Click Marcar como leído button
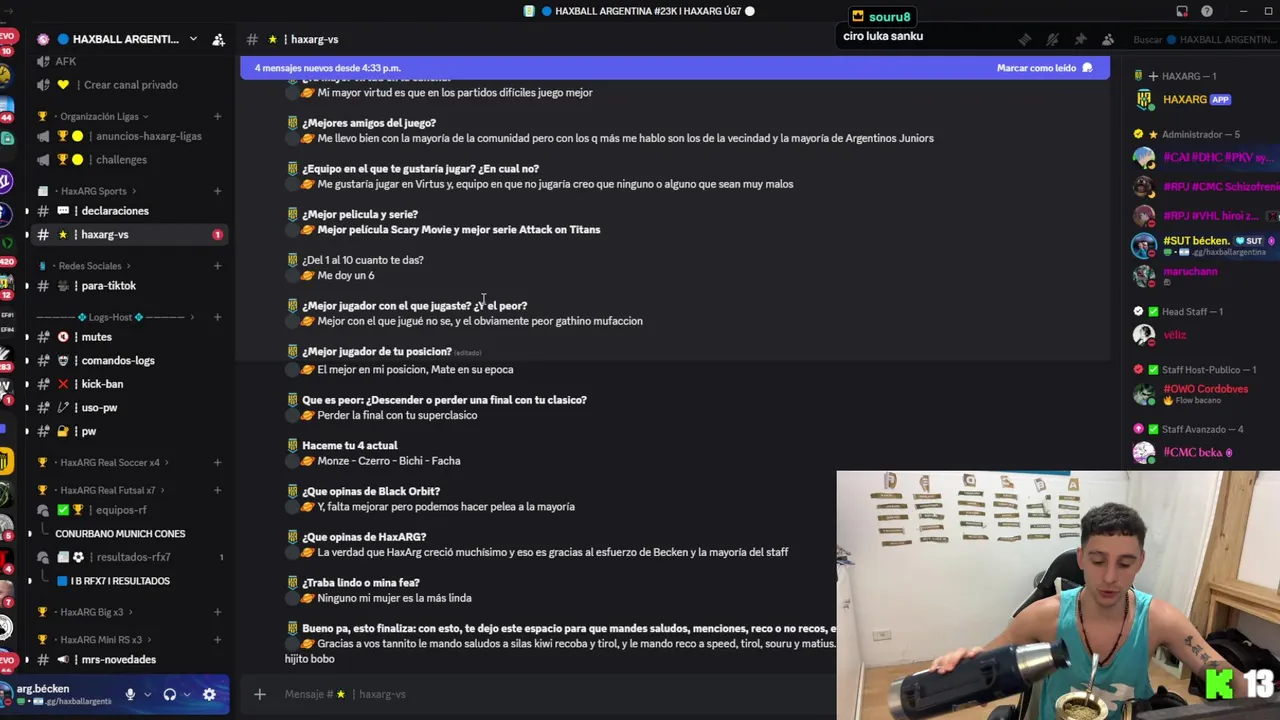Image resolution: width=1280 pixels, height=720 pixels. (1044, 68)
